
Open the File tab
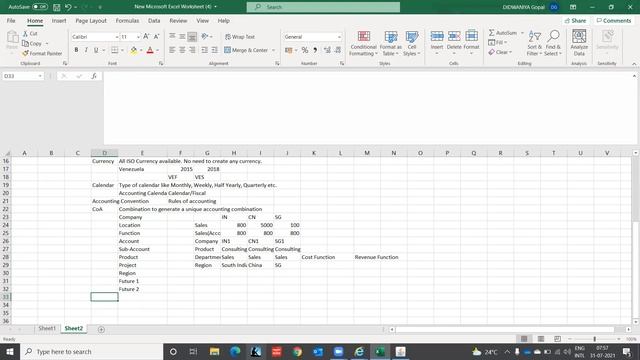click(11, 20)
